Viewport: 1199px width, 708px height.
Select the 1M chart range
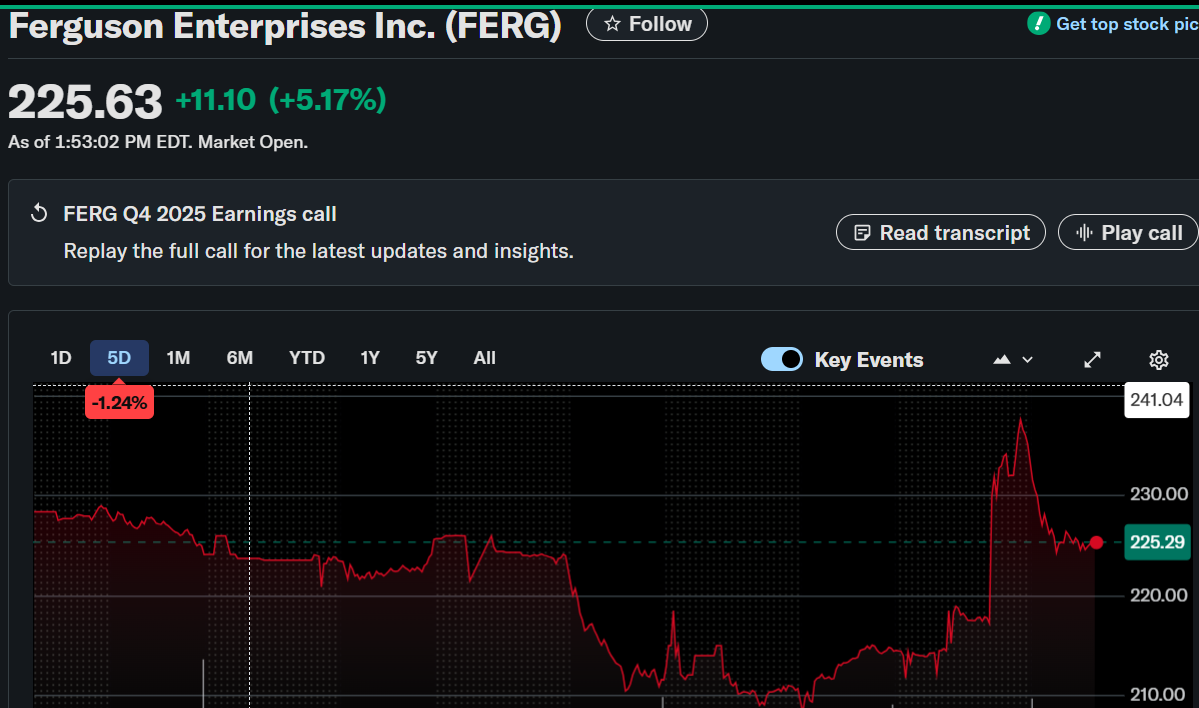point(178,358)
